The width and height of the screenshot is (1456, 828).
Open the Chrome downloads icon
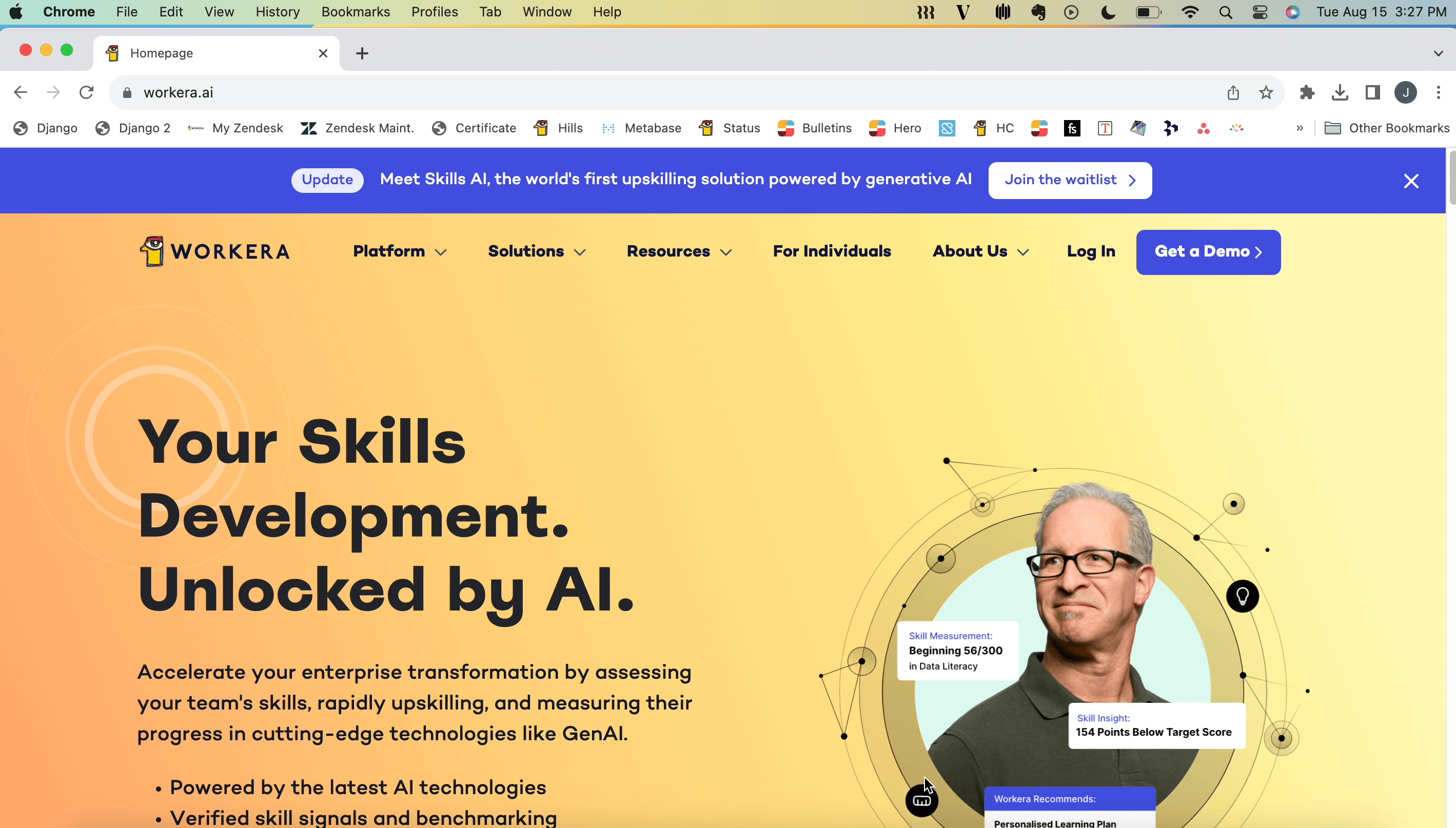pos(1340,92)
